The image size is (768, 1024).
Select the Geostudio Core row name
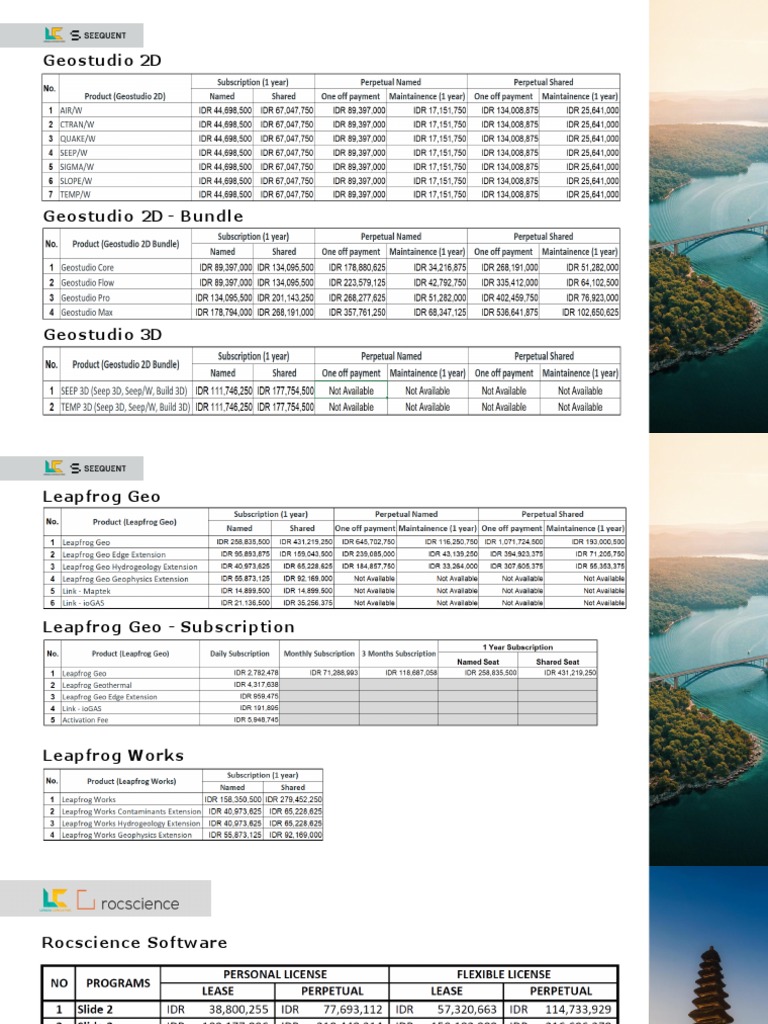[88, 268]
